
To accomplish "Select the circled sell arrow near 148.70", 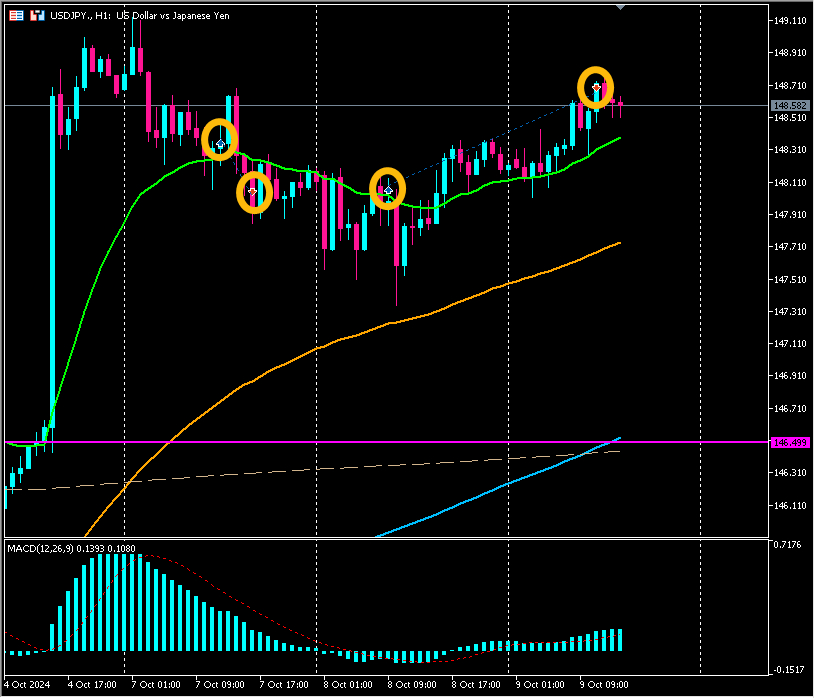I will [x=596, y=88].
